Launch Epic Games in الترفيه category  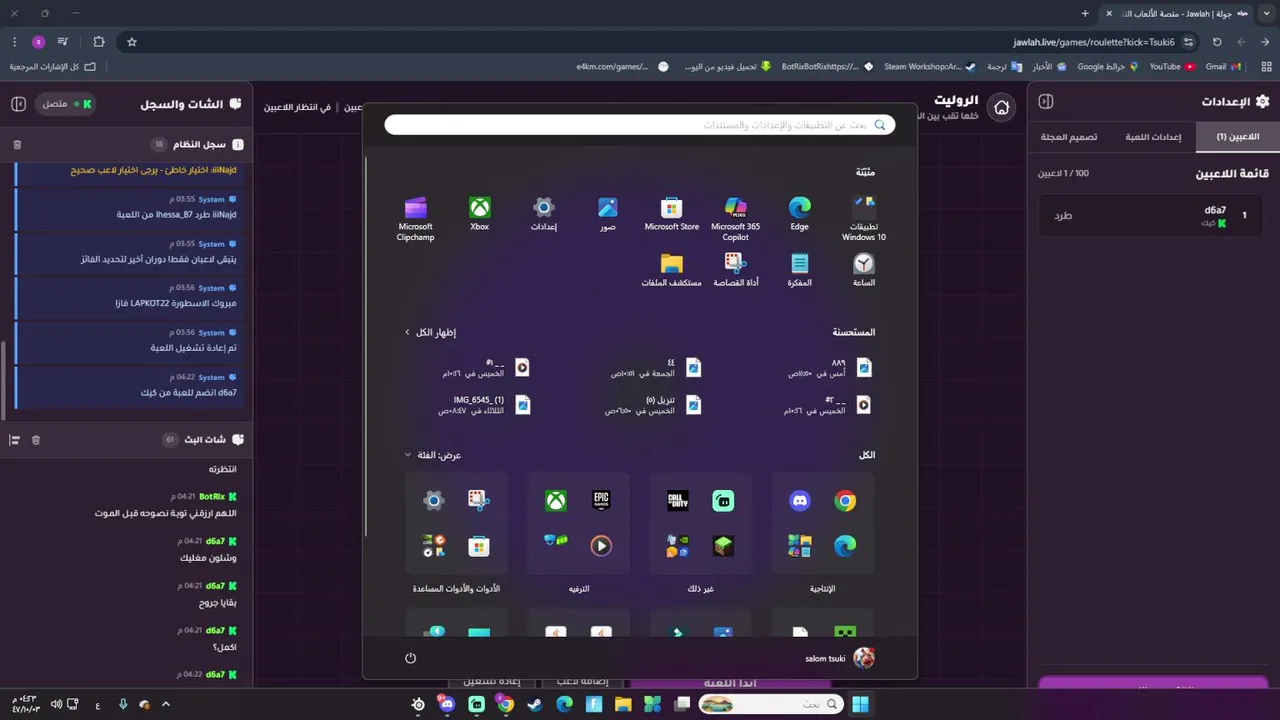click(x=601, y=501)
